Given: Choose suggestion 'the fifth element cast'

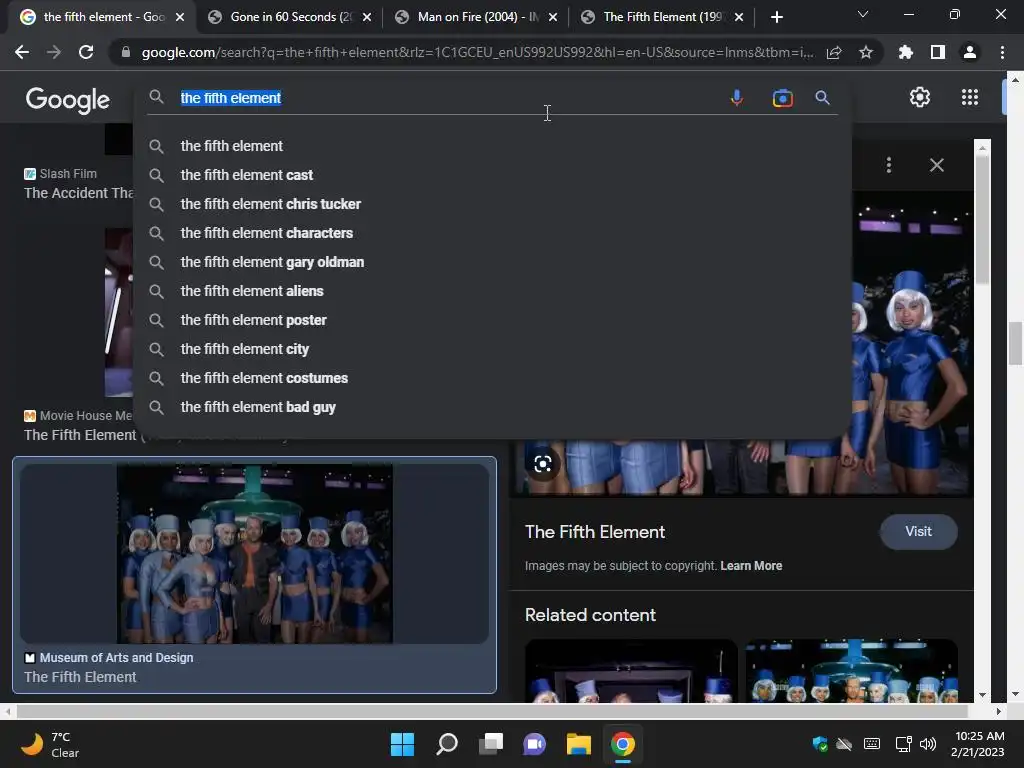Looking at the screenshot, I should point(492,175).
